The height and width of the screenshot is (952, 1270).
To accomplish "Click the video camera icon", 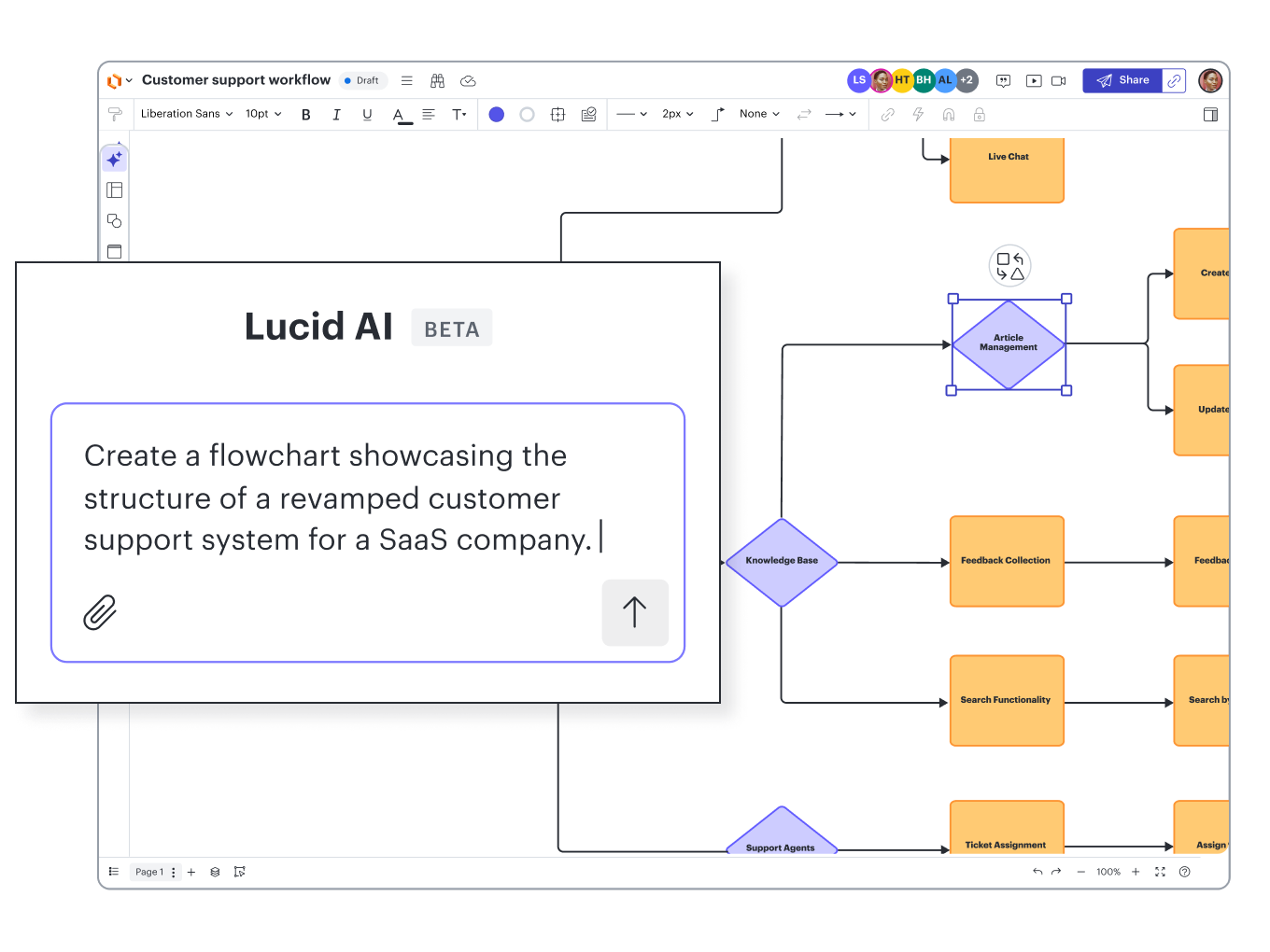I will [x=1058, y=81].
